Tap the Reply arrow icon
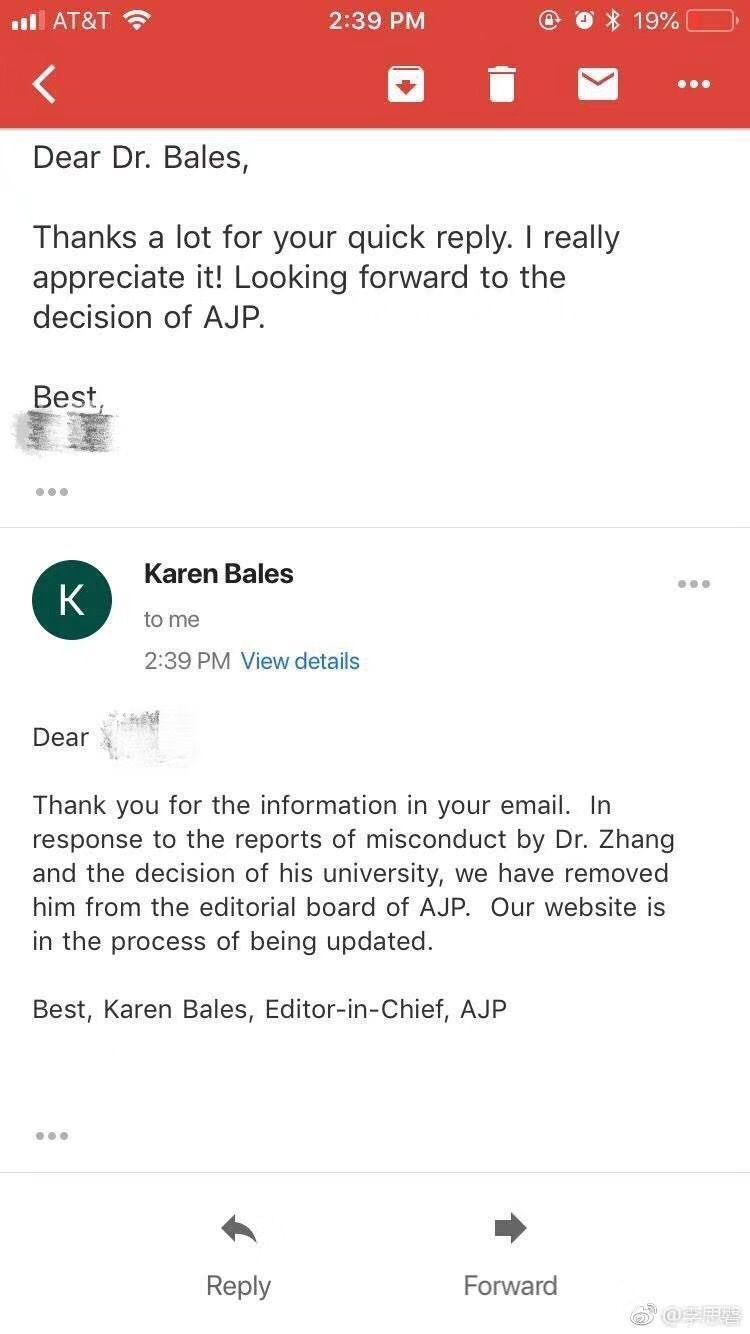 239,1229
